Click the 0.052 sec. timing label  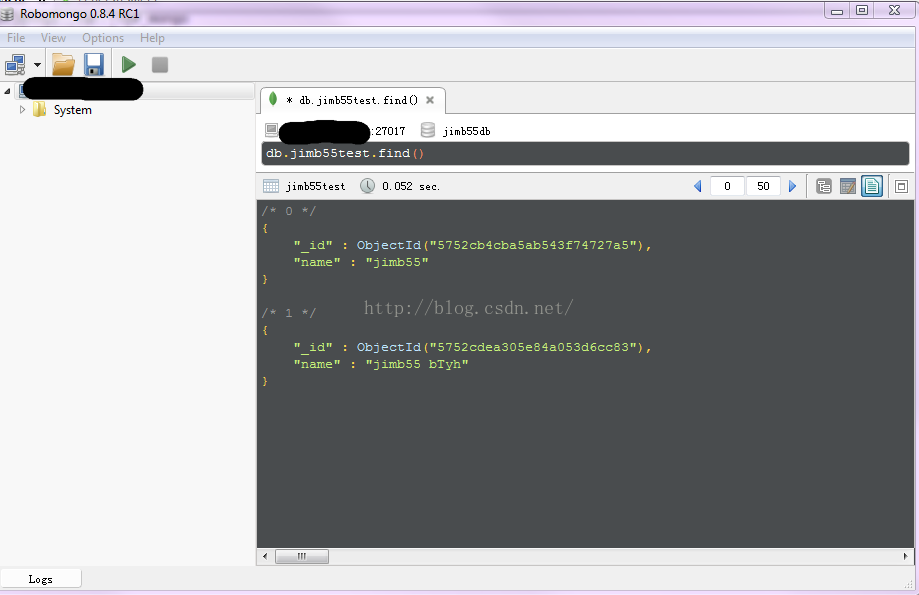click(411, 186)
